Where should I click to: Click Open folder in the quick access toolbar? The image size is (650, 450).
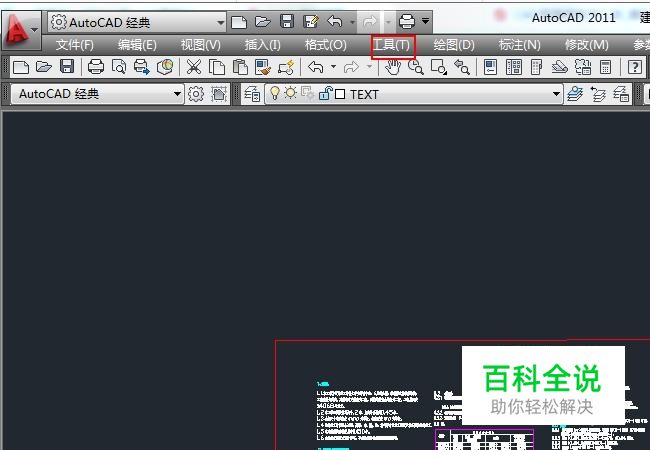coord(262,22)
